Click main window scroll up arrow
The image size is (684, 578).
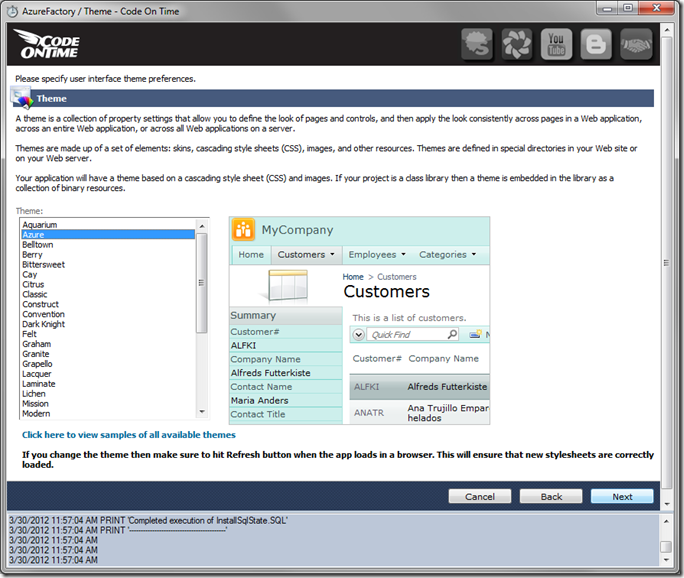[667, 30]
